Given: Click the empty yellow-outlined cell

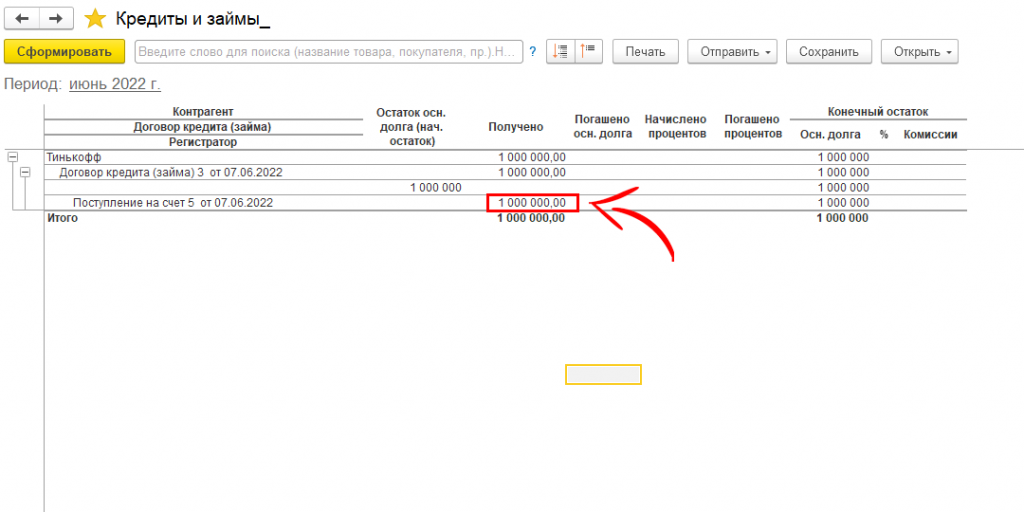Looking at the screenshot, I should tap(603, 374).
